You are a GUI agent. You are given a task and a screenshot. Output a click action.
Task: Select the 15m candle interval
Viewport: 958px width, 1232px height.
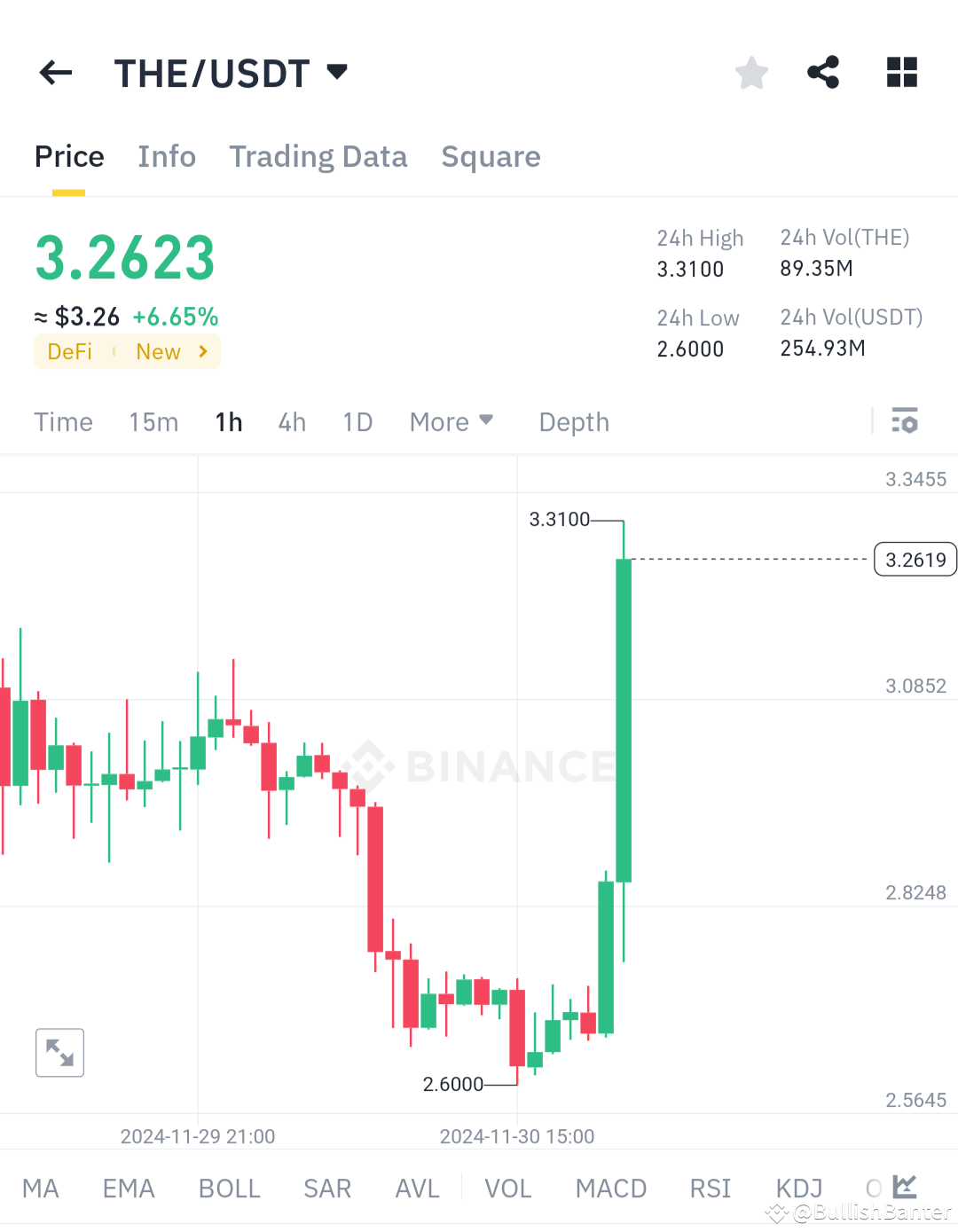pyautogui.click(x=153, y=421)
